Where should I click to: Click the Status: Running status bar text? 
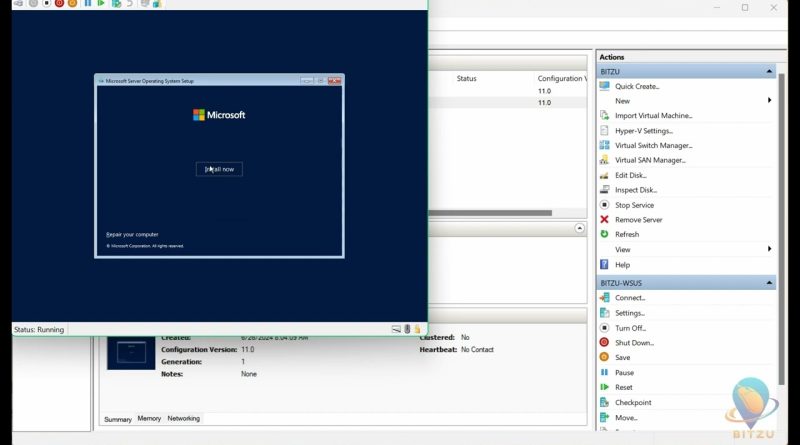[x=39, y=330]
